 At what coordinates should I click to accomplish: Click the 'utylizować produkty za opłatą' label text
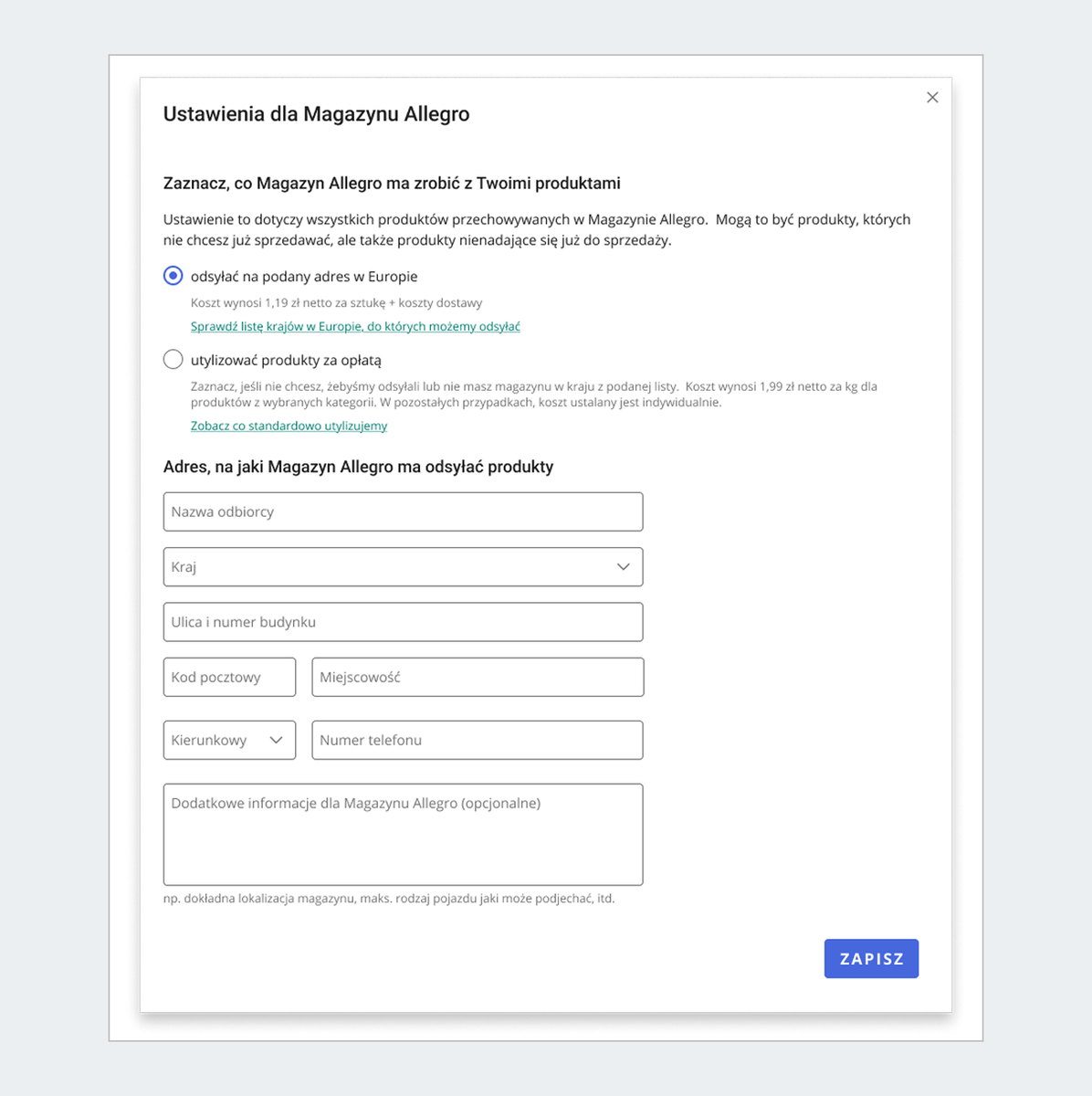[x=286, y=361]
